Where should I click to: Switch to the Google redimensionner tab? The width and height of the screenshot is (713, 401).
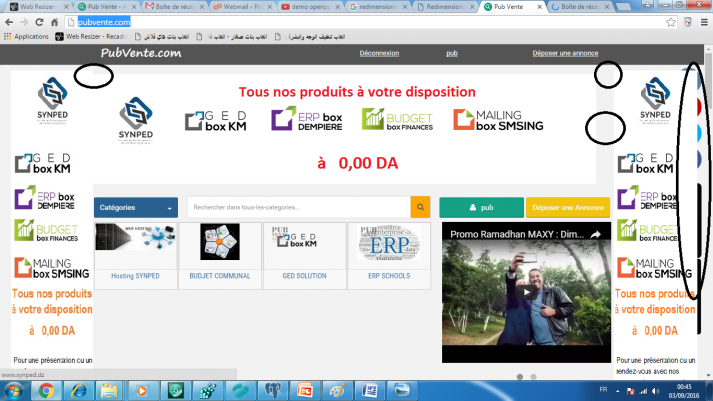click(x=379, y=7)
